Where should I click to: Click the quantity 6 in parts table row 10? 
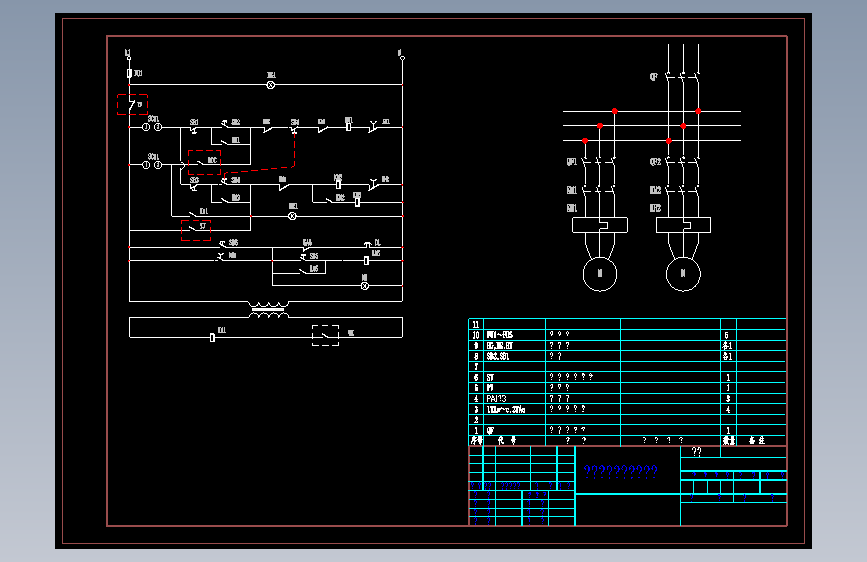pyautogui.click(x=727, y=335)
